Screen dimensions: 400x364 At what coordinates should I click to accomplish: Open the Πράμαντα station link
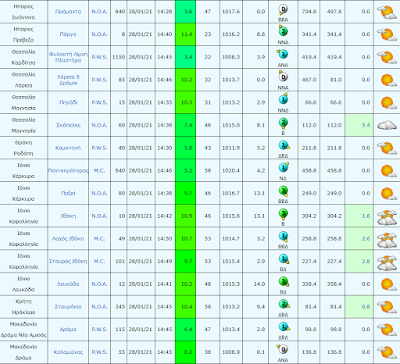[68, 12]
